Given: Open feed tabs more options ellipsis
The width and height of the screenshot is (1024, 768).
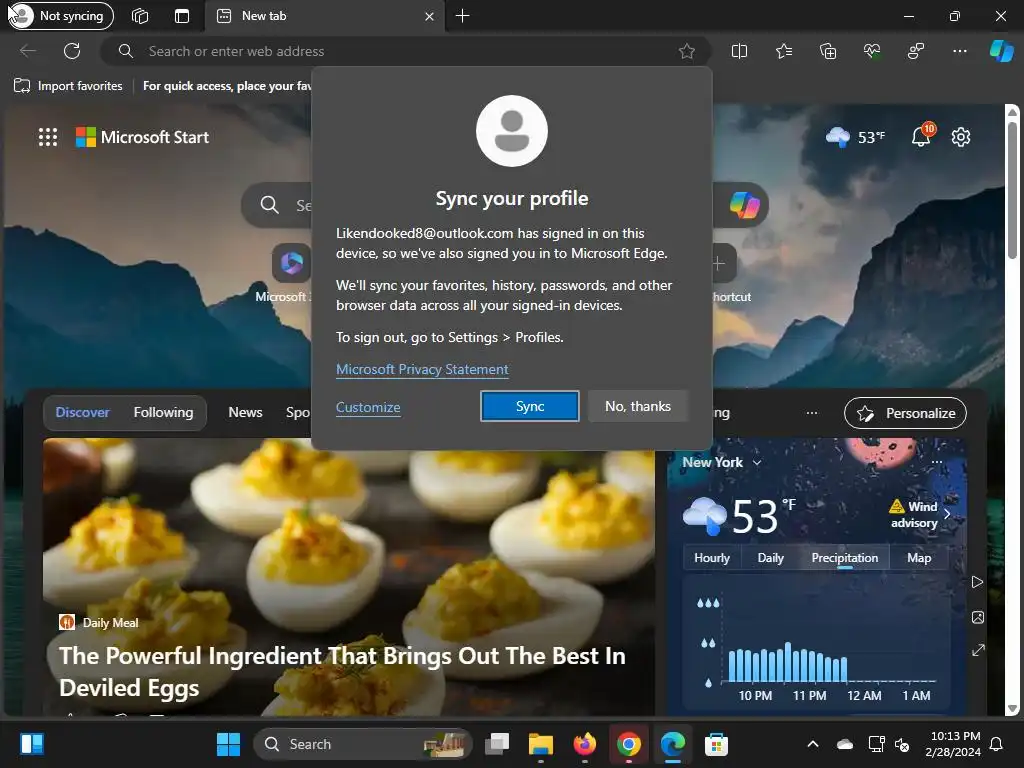Looking at the screenshot, I should [811, 413].
